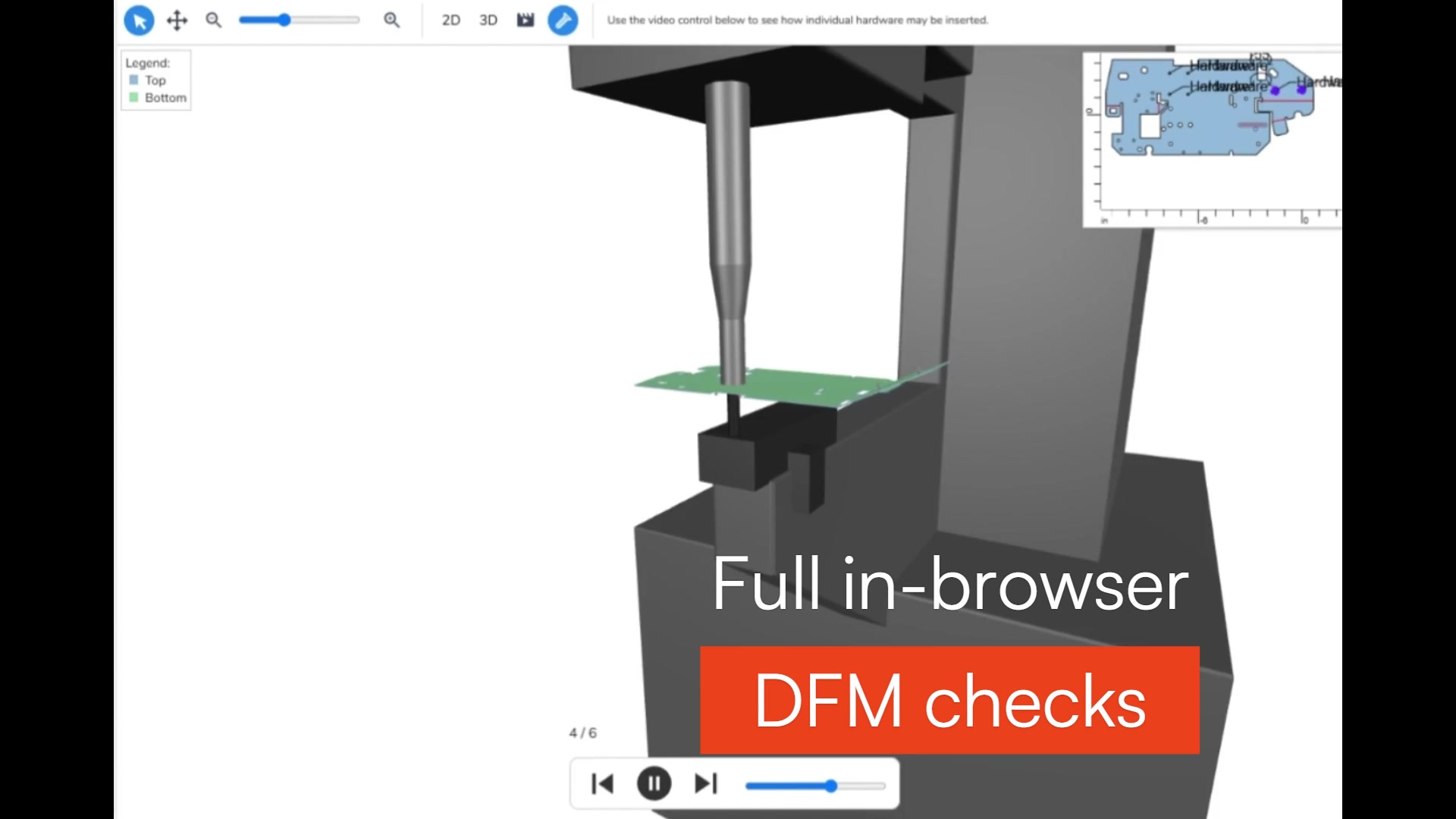Select the pointer cursor tool
Image resolution: width=1456 pixels, height=819 pixels.
pyautogui.click(x=139, y=20)
